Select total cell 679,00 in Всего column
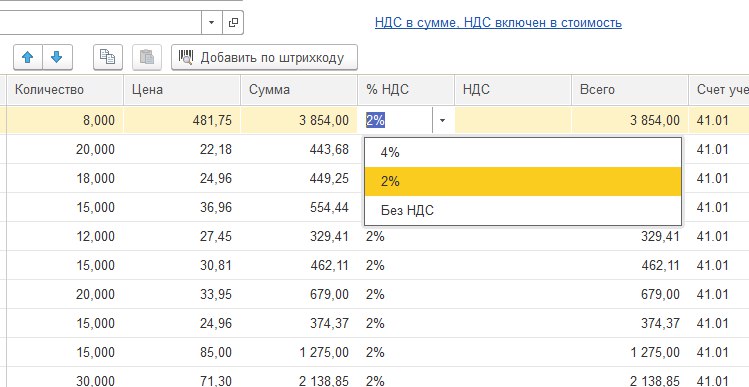This screenshot has height=387, width=749. click(630, 294)
